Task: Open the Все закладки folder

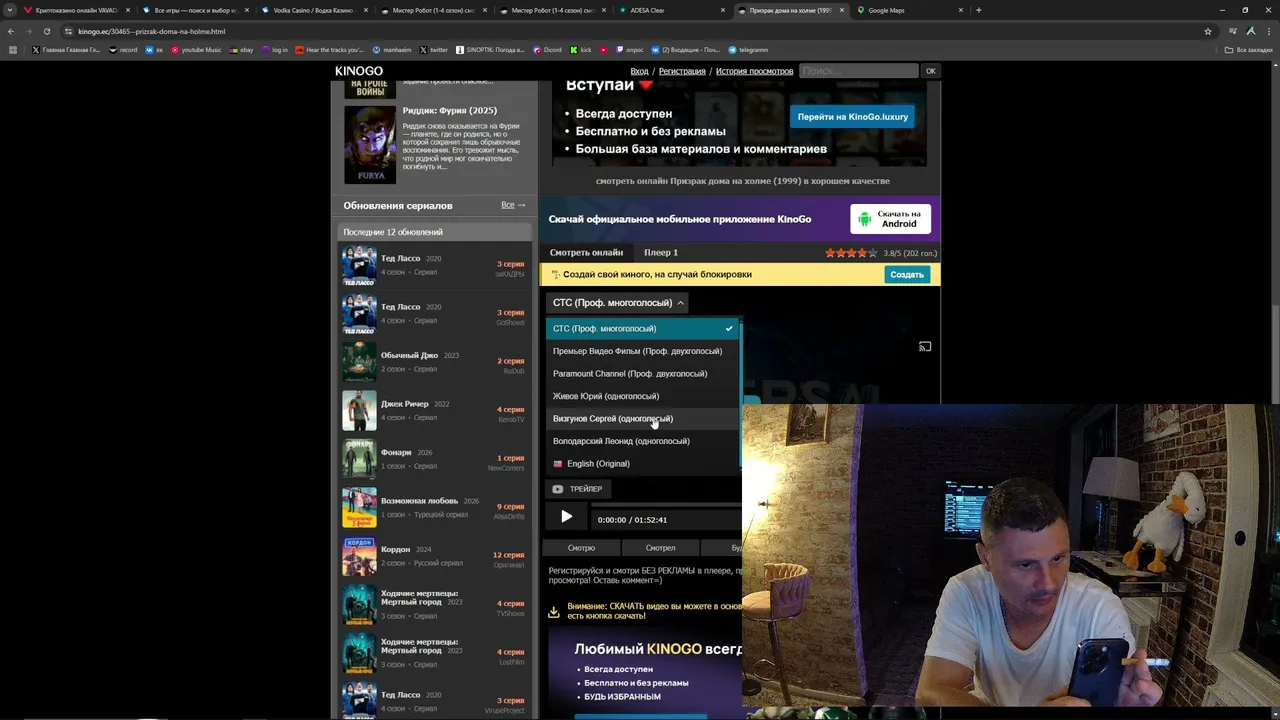Action: 1249,50
